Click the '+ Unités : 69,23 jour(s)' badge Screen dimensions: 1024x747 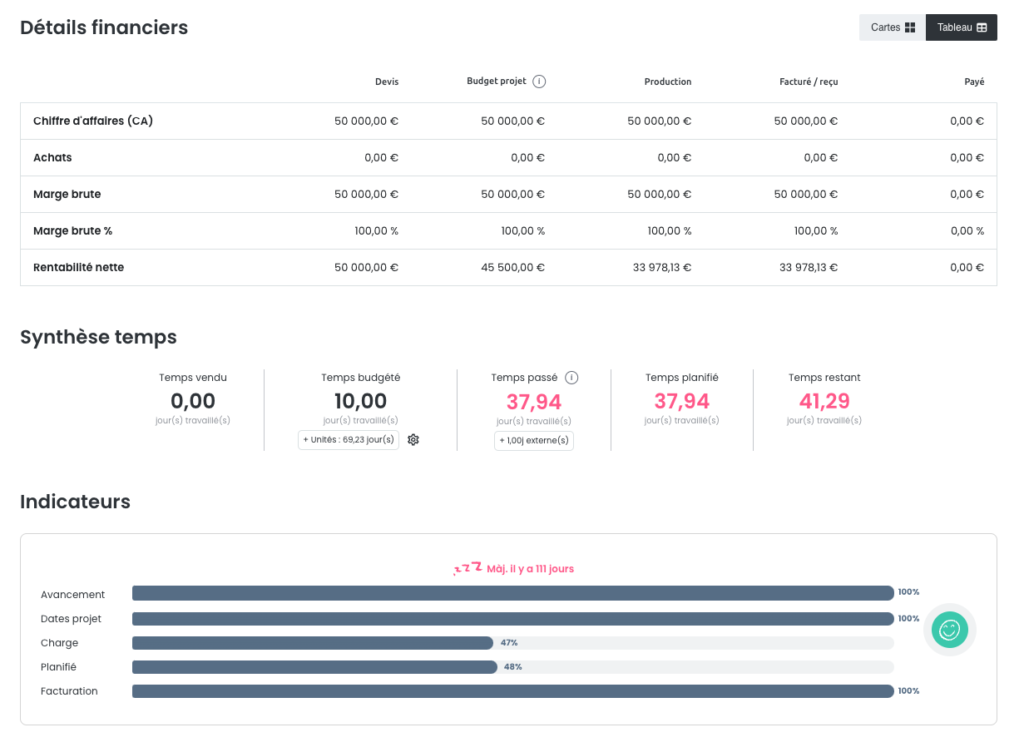coord(348,440)
